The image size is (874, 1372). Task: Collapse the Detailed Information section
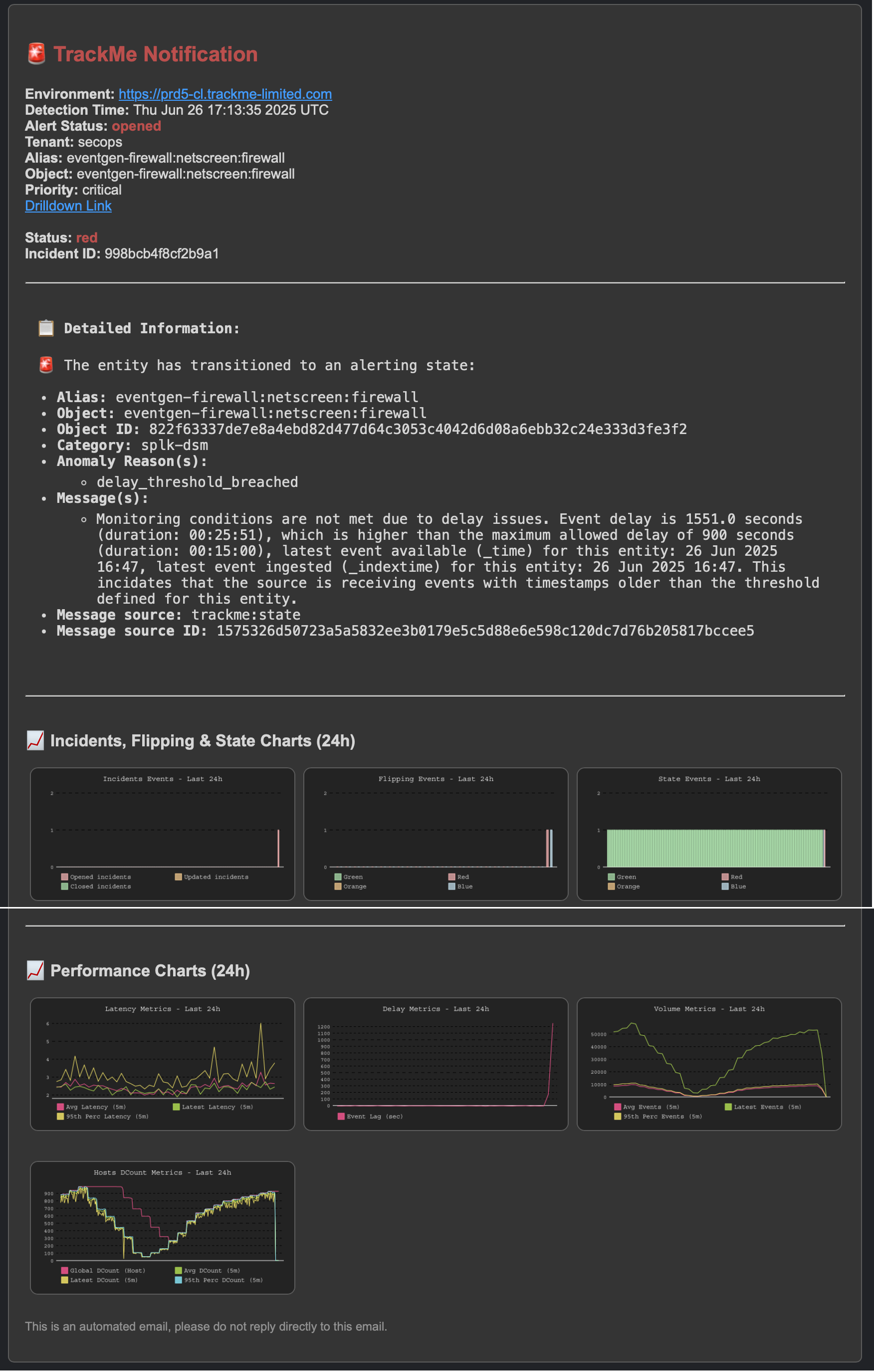(x=152, y=328)
